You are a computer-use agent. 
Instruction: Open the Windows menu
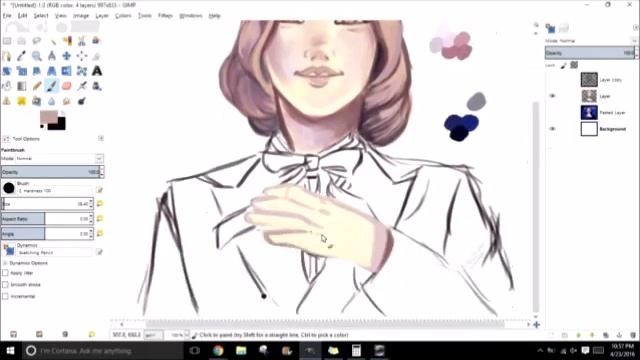pos(191,16)
